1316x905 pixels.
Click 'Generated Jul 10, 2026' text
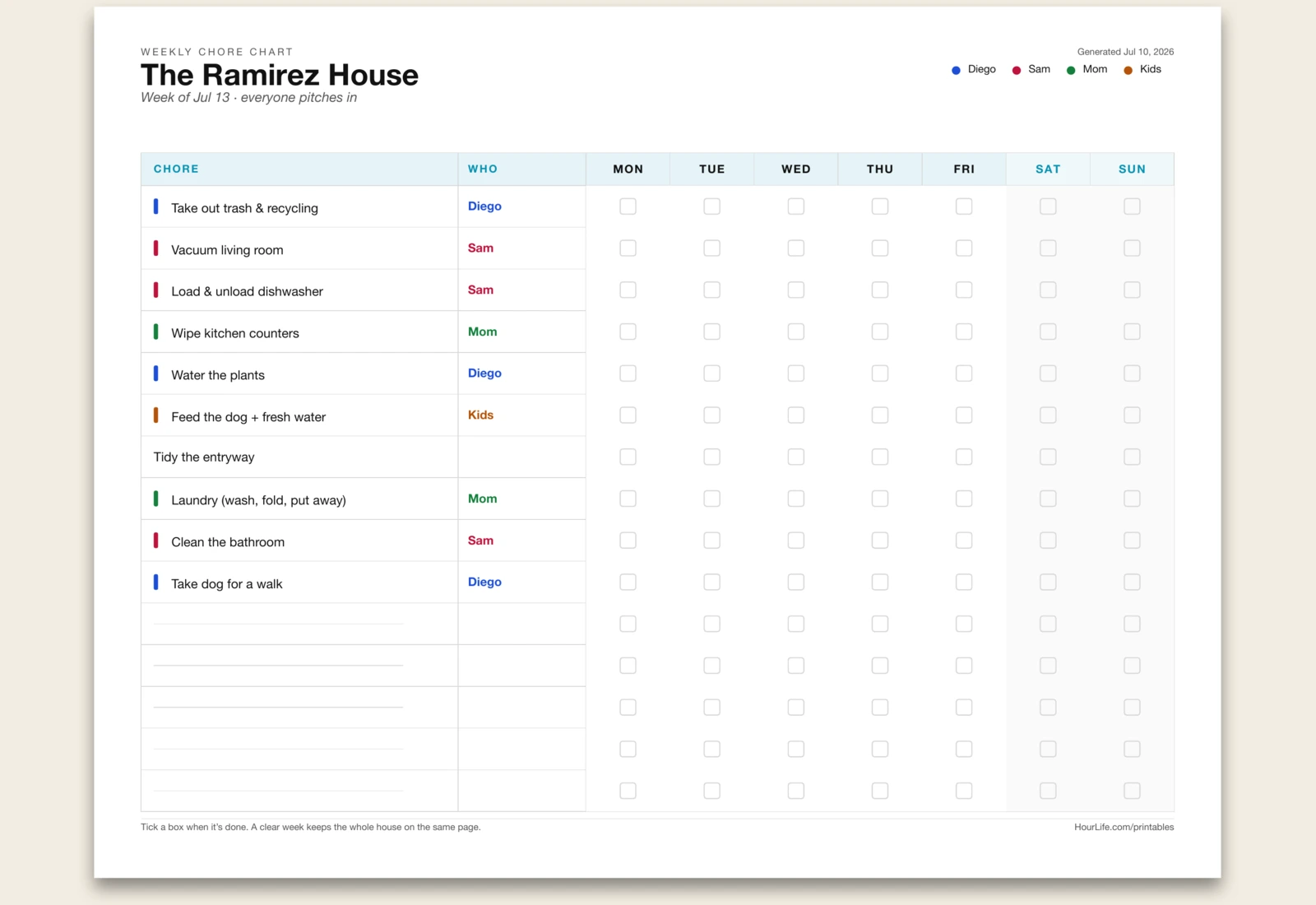click(1125, 52)
